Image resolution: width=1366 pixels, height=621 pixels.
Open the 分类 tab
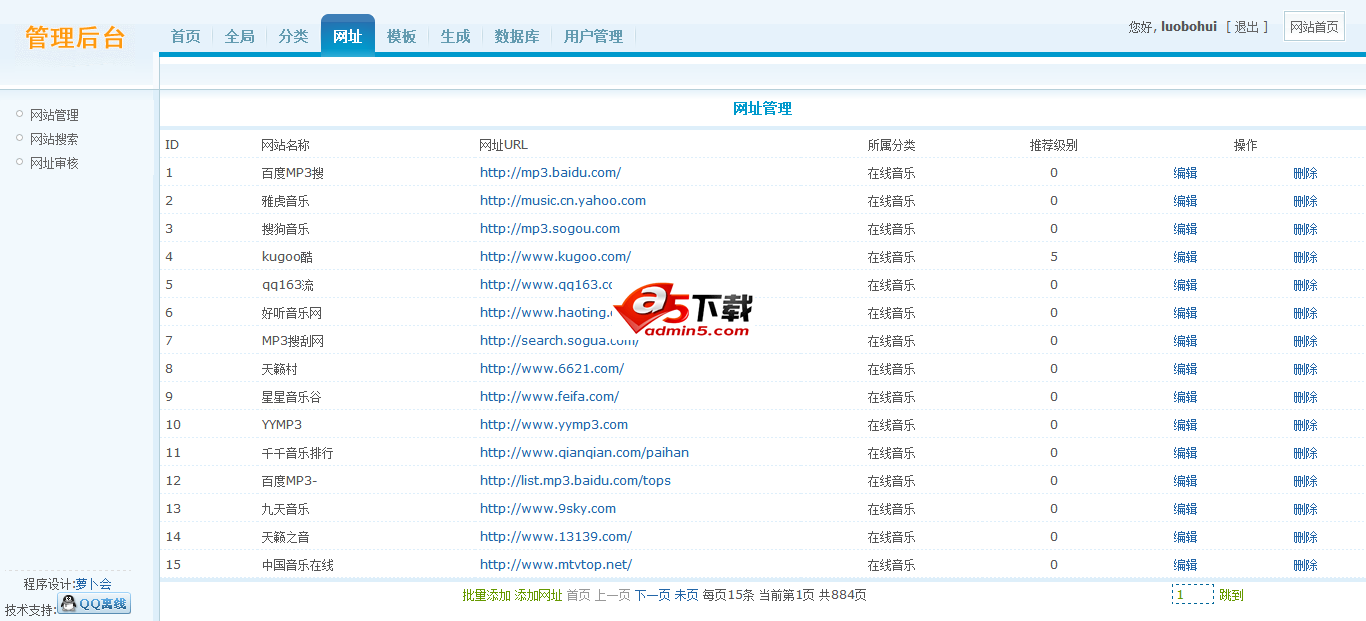click(x=293, y=36)
